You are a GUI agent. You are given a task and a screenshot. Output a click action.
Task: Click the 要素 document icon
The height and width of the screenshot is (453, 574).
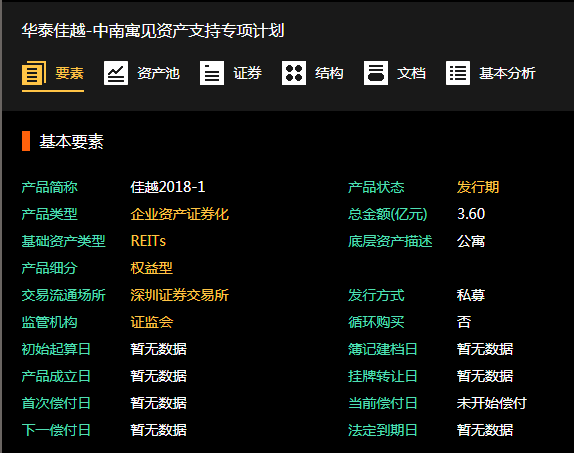tap(34, 73)
